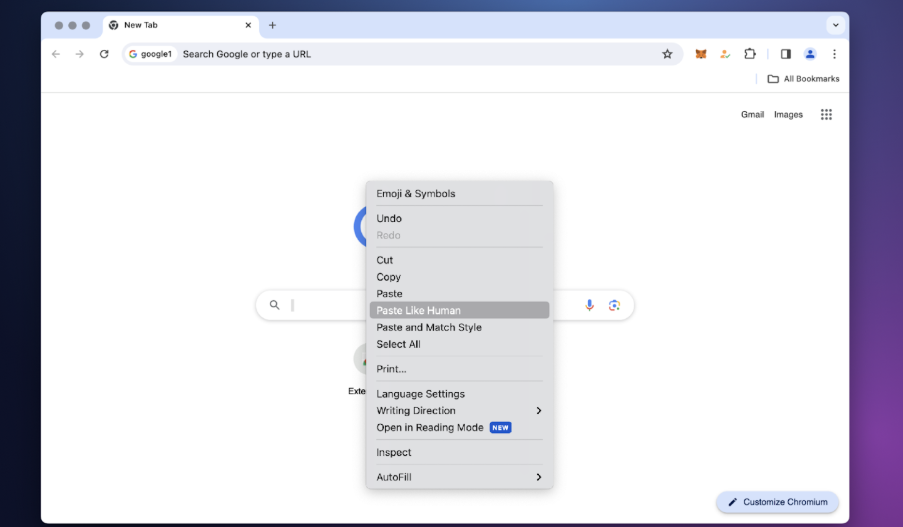
Task: Bookmark this tab with star icon
Action: pyautogui.click(x=667, y=54)
